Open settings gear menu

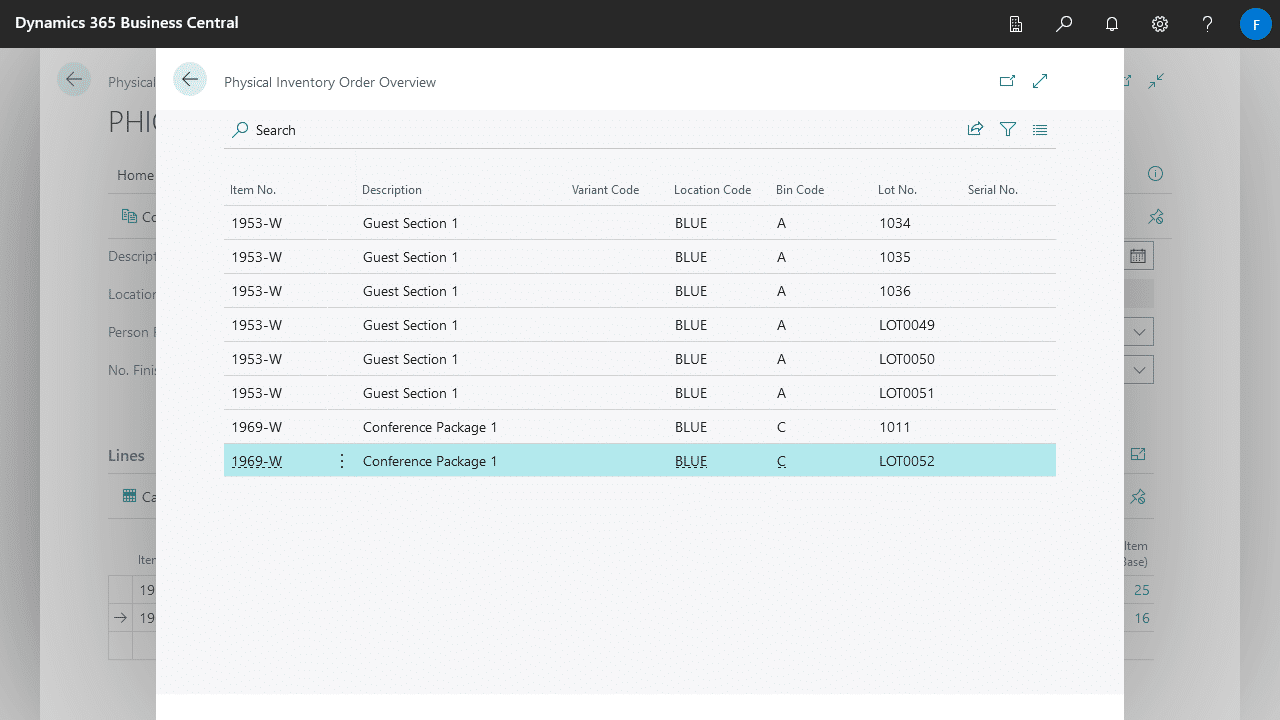(x=1160, y=24)
